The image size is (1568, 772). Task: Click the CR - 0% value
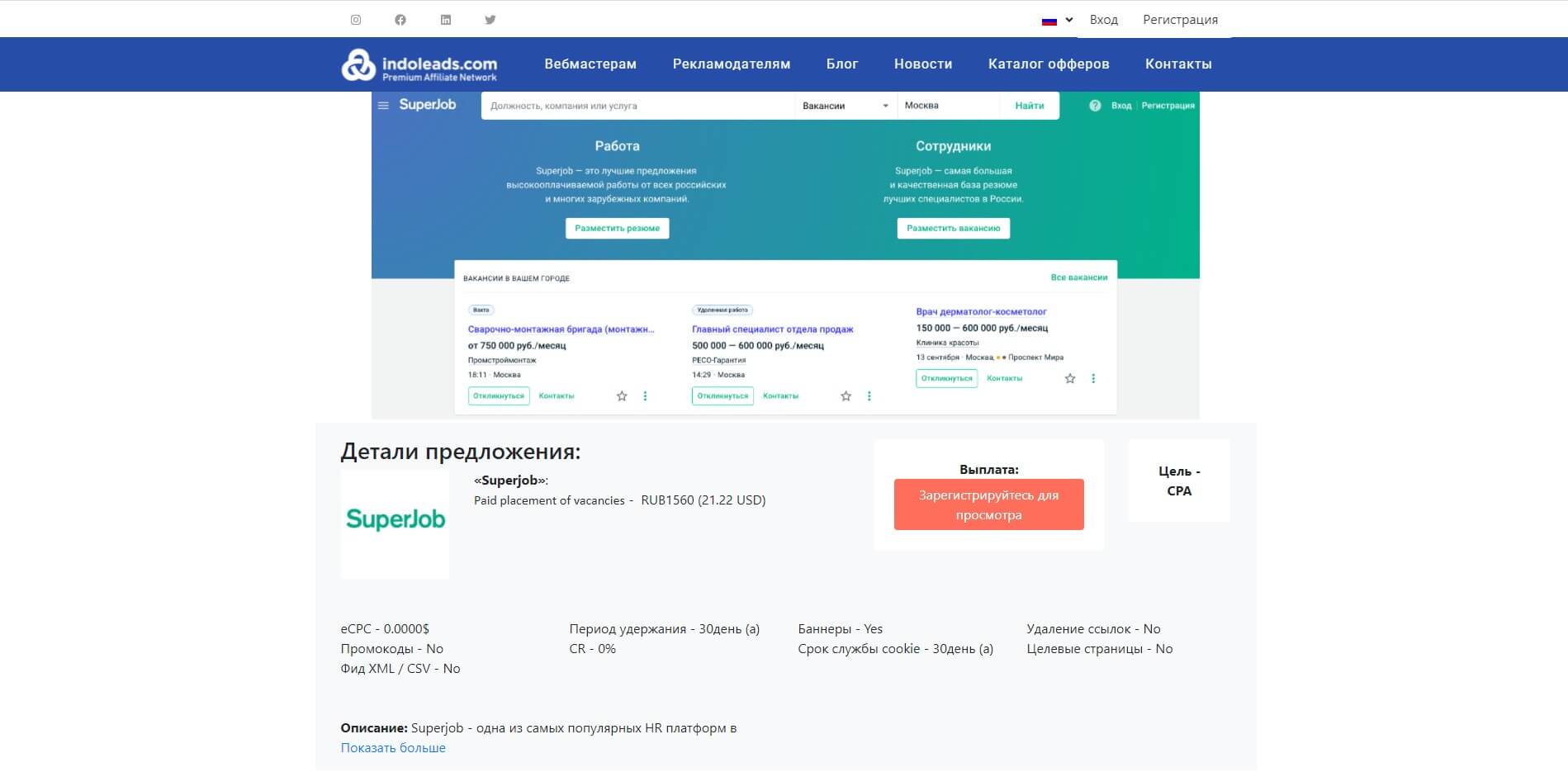click(593, 649)
